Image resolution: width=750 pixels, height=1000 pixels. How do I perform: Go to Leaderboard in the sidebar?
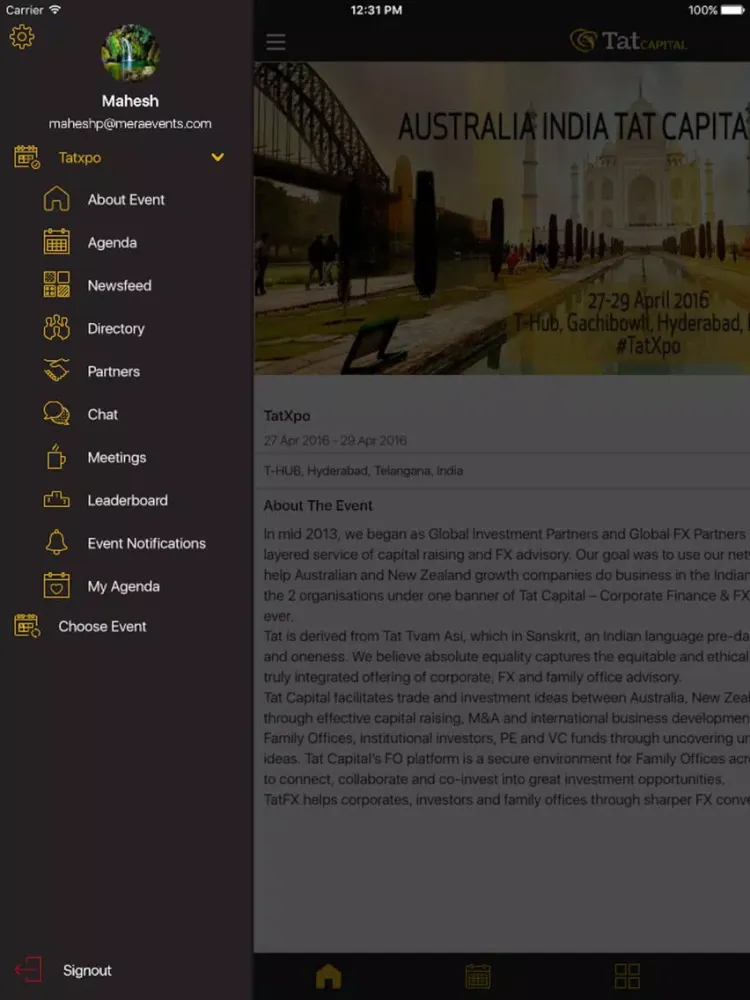pyautogui.click(x=128, y=500)
